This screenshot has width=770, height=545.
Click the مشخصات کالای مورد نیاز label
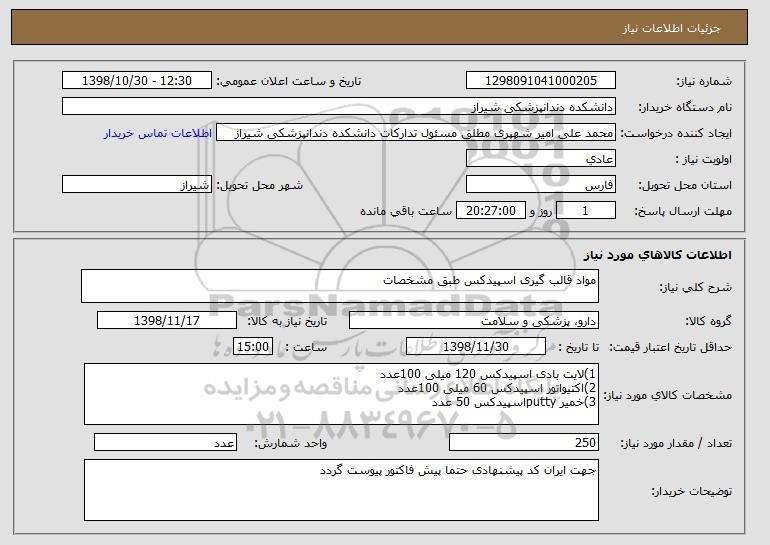[668, 395]
